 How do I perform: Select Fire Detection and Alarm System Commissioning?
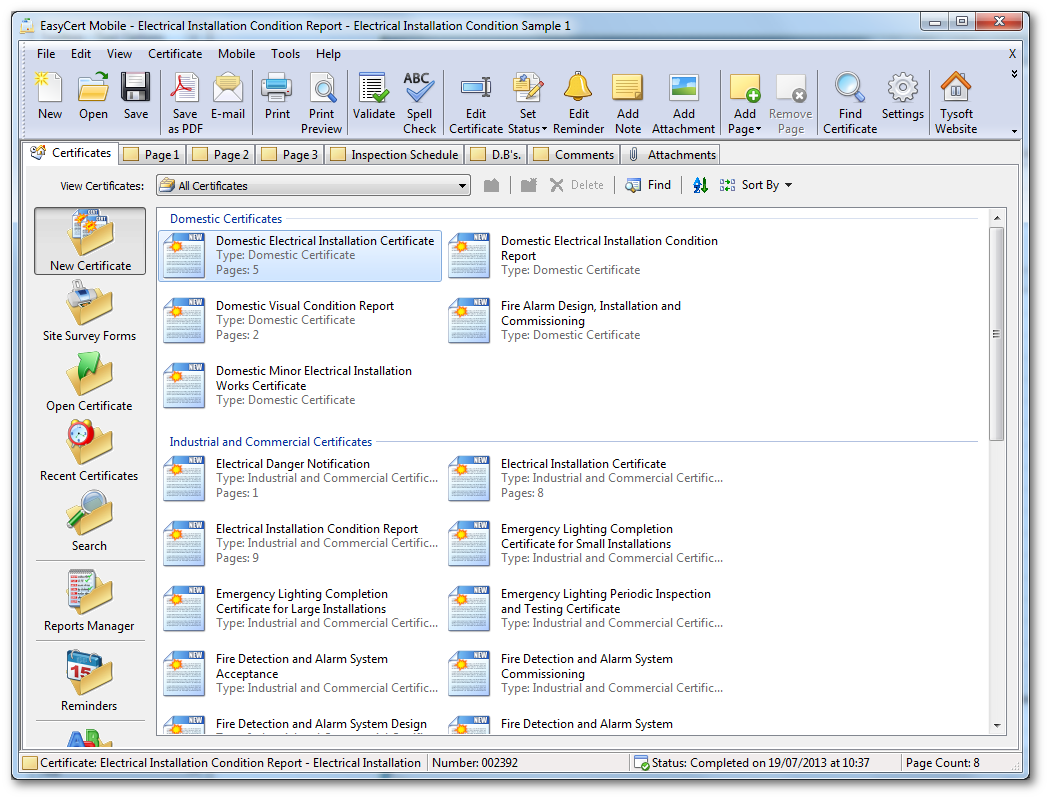(585, 673)
